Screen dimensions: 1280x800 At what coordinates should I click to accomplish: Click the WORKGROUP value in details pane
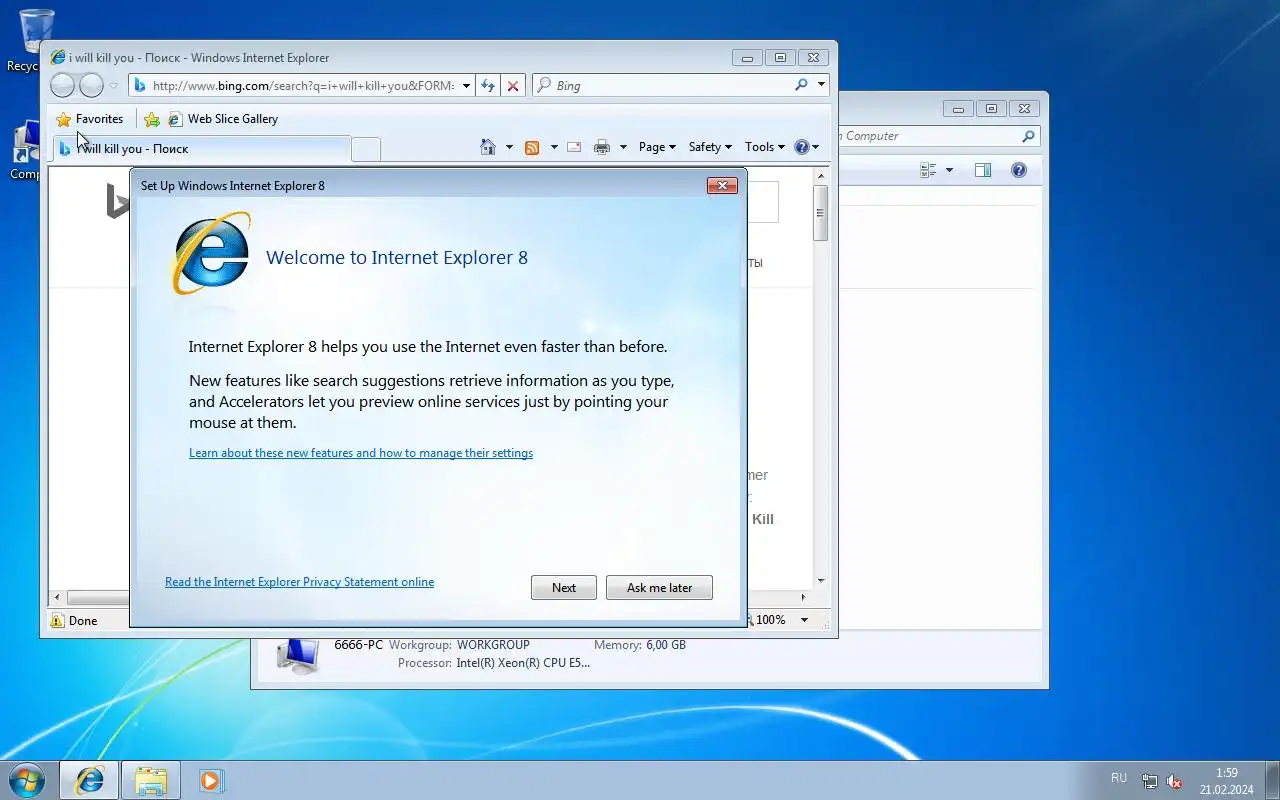point(493,645)
